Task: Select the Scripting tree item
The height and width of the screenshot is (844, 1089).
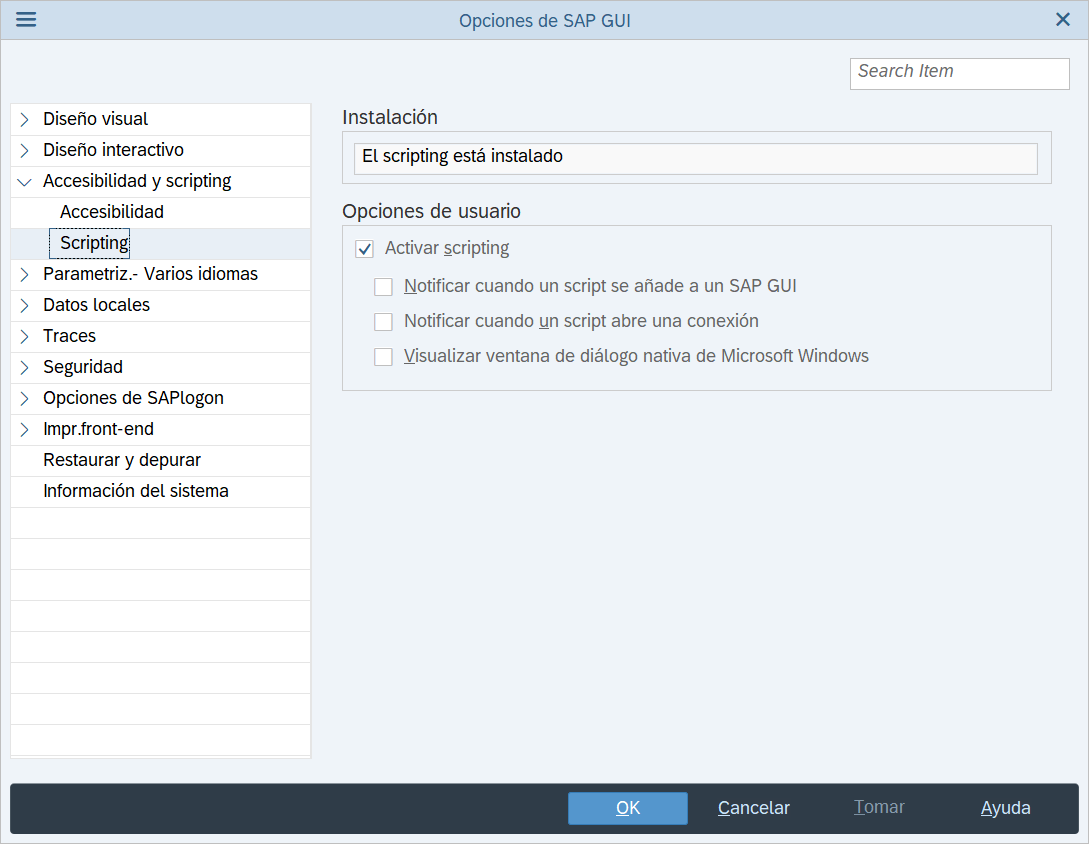Action: (90, 243)
